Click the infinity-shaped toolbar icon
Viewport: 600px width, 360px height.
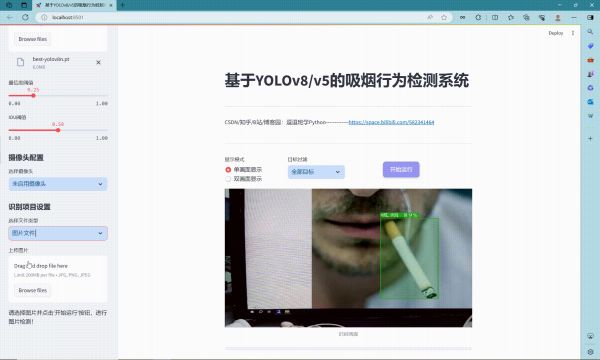point(463,17)
